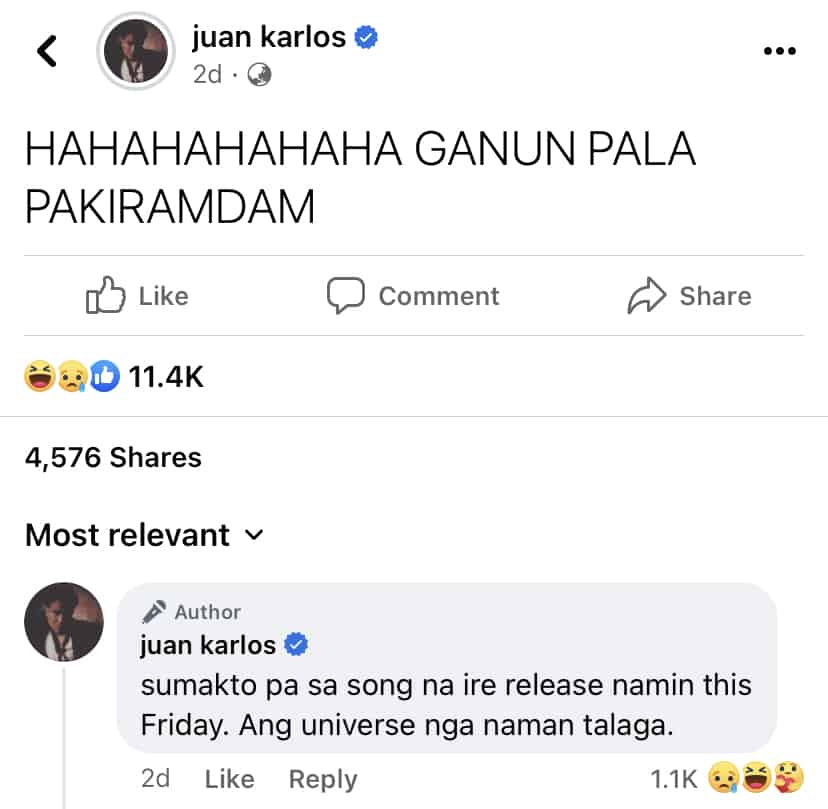
Task: Tap the back arrow icon
Action: 46,51
